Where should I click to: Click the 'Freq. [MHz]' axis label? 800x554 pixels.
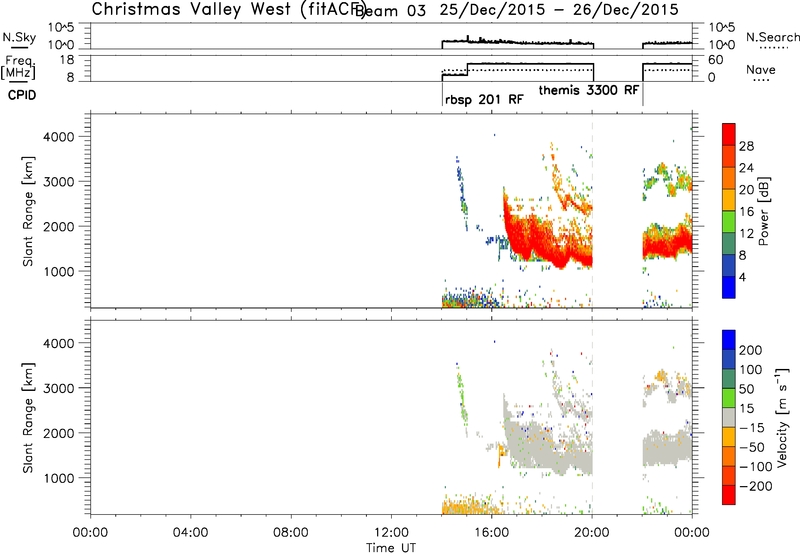point(19,67)
